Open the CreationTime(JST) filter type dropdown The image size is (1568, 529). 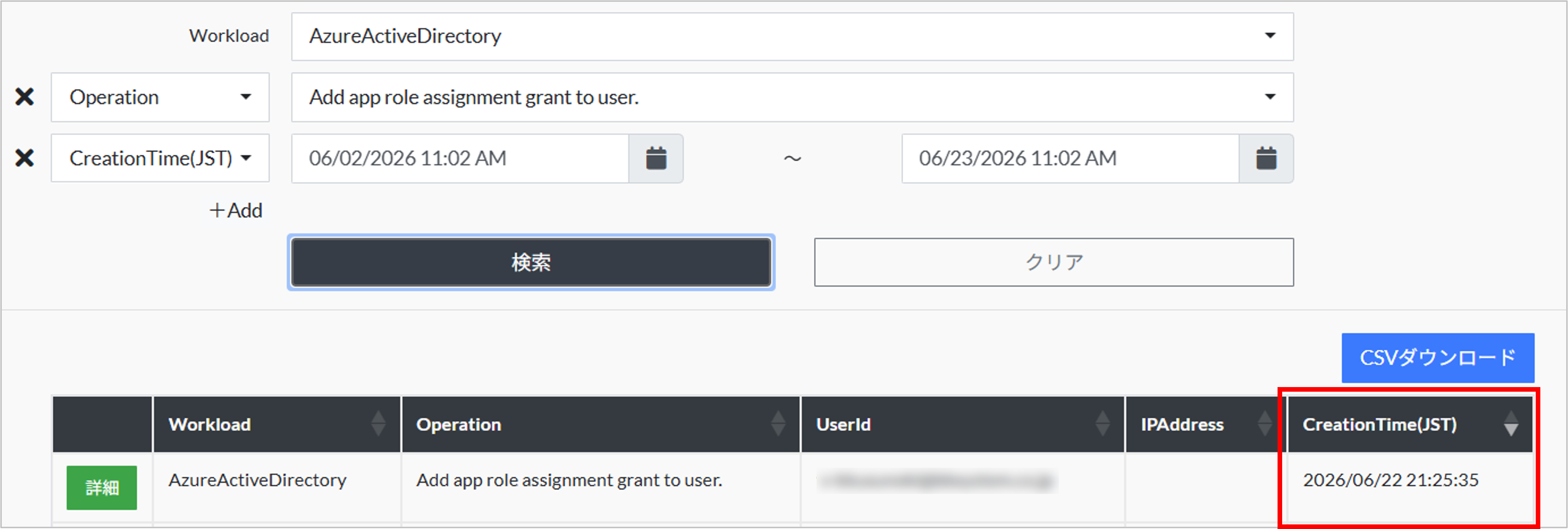coord(160,158)
